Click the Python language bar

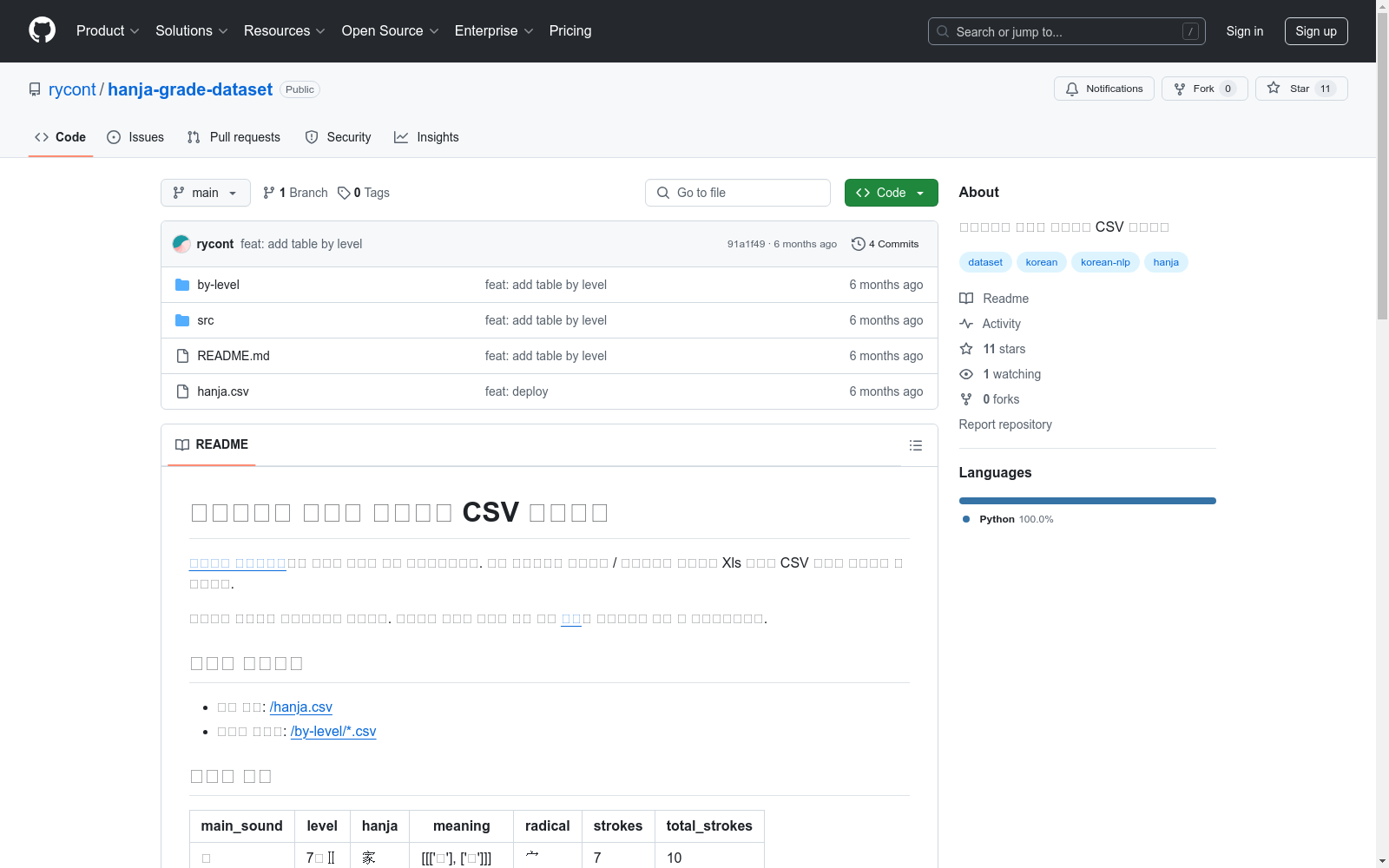pyautogui.click(x=1088, y=501)
